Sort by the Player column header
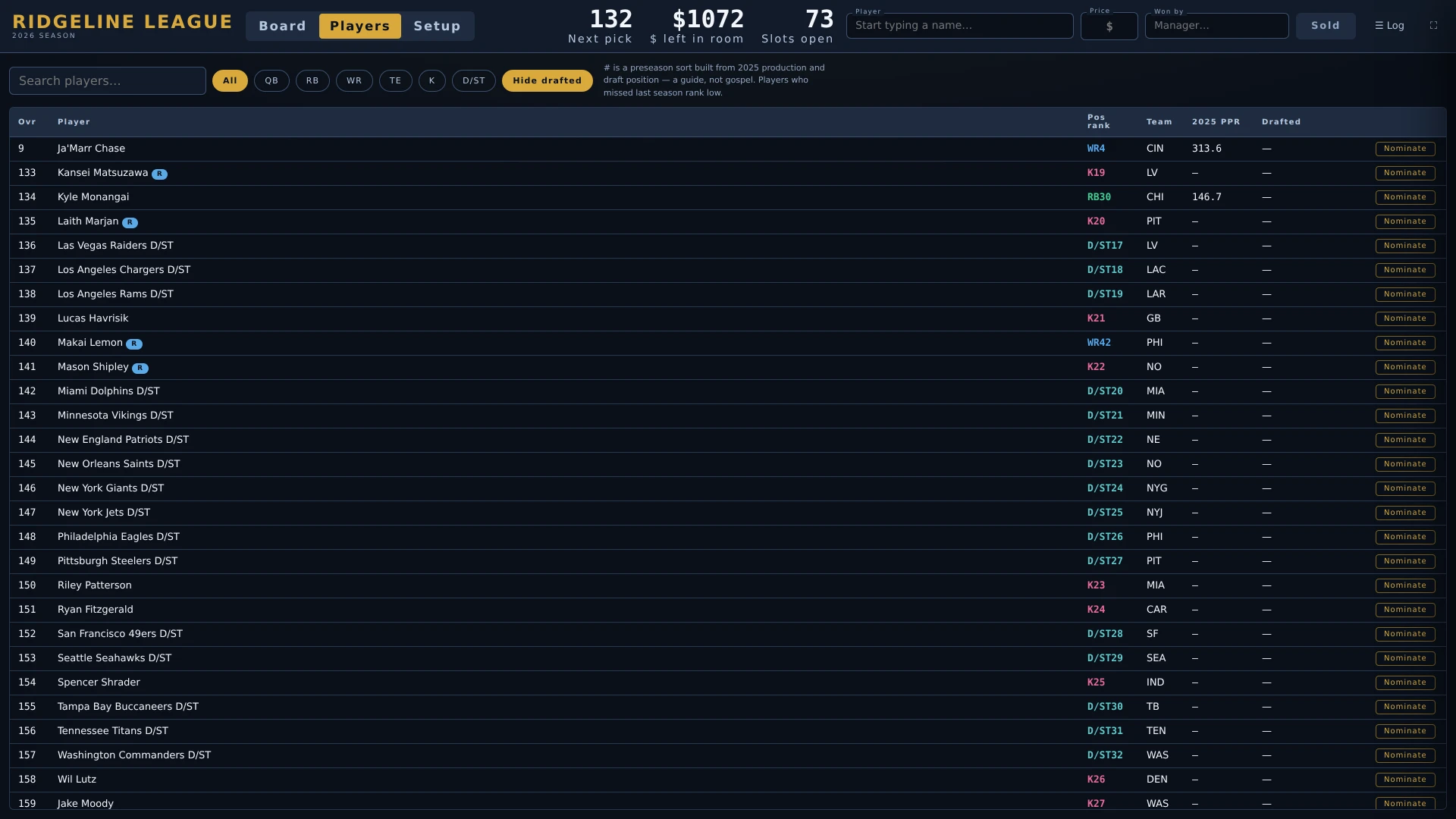This screenshot has height=819, width=1456. [74, 121]
